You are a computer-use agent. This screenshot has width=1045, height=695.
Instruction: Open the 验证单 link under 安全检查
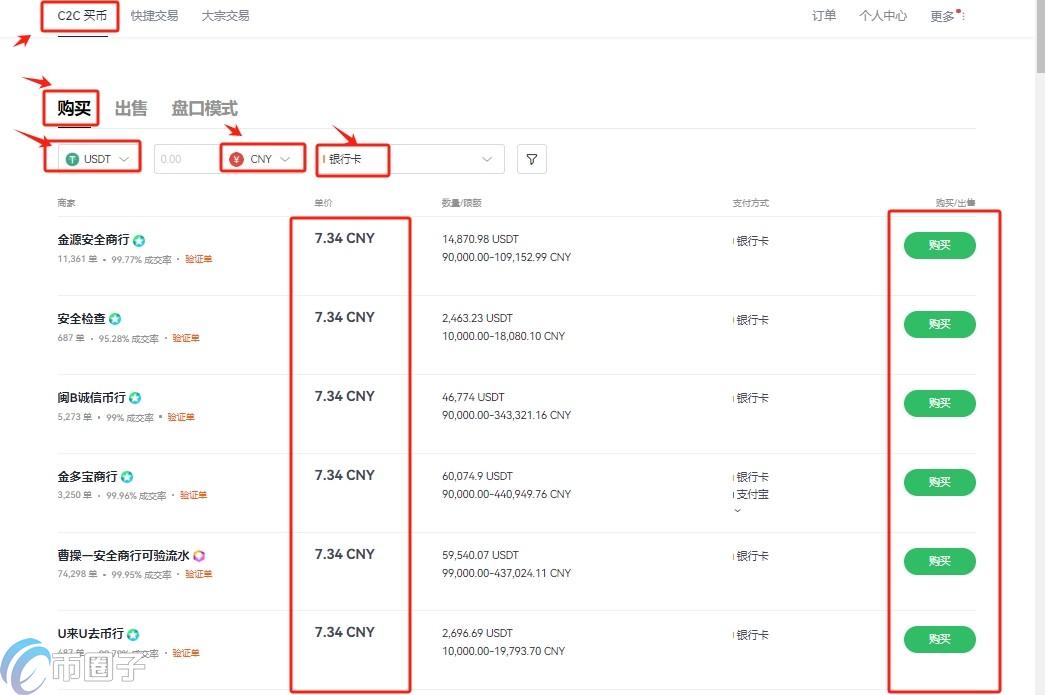click(x=186, y=338)
